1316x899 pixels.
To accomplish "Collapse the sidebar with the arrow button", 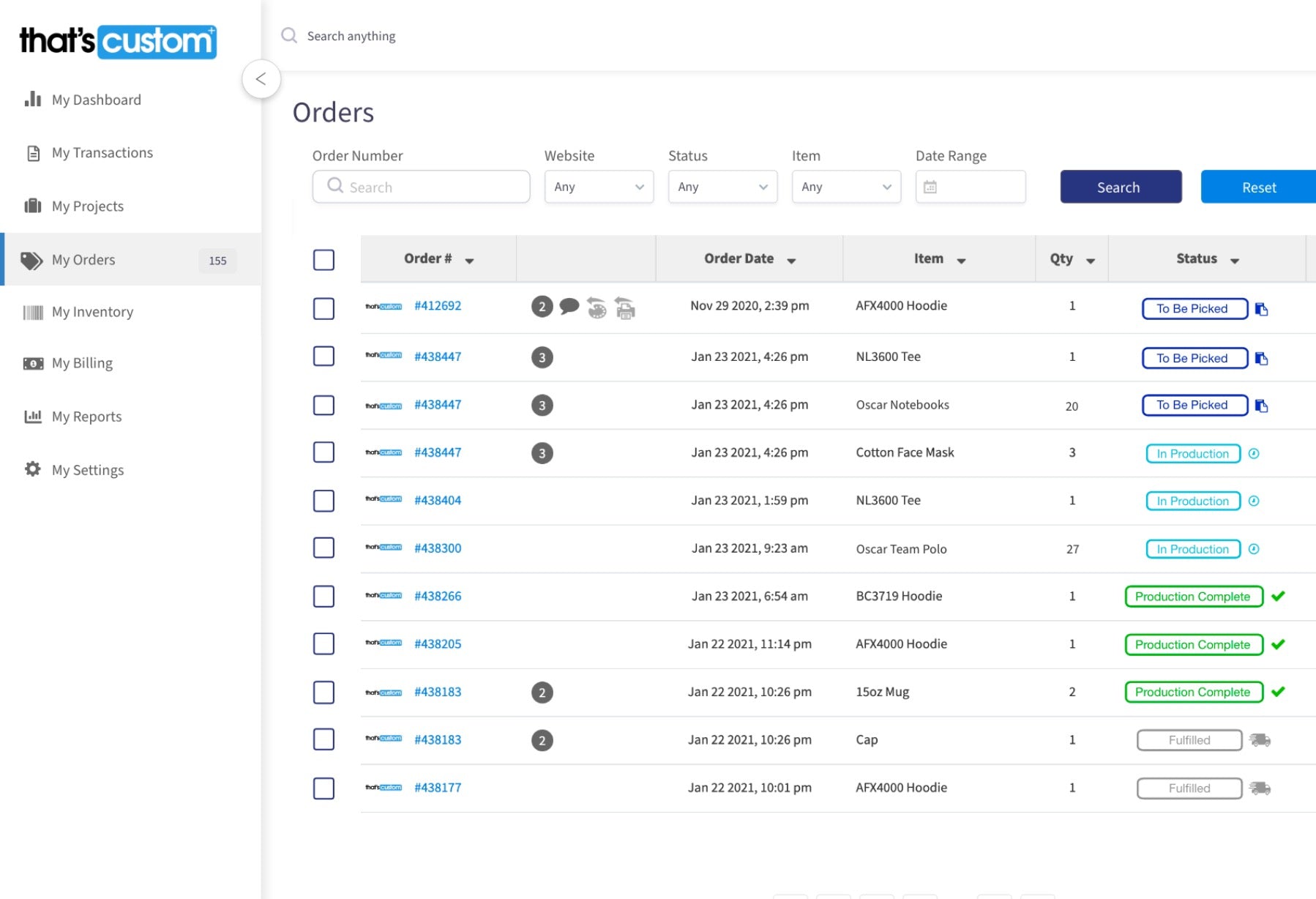I will click(x=261, y=79).
